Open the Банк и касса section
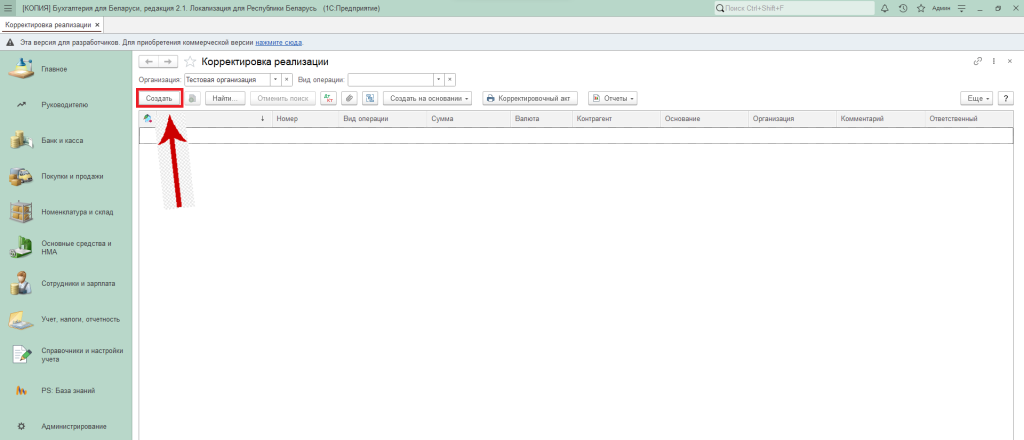 [62, 140]
